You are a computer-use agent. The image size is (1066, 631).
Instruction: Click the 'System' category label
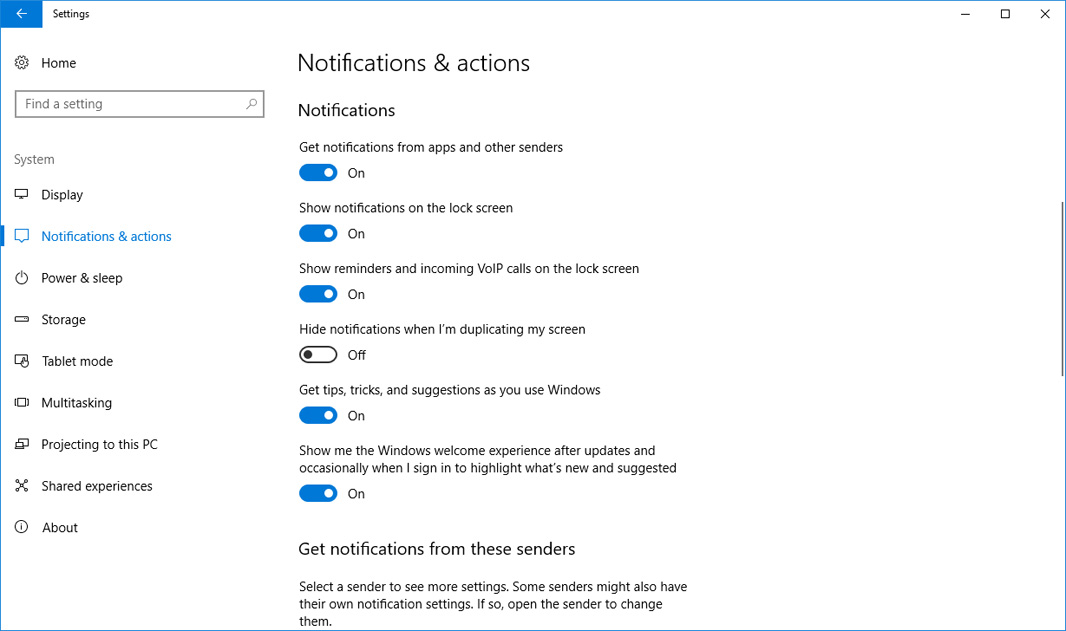(34, 159)
